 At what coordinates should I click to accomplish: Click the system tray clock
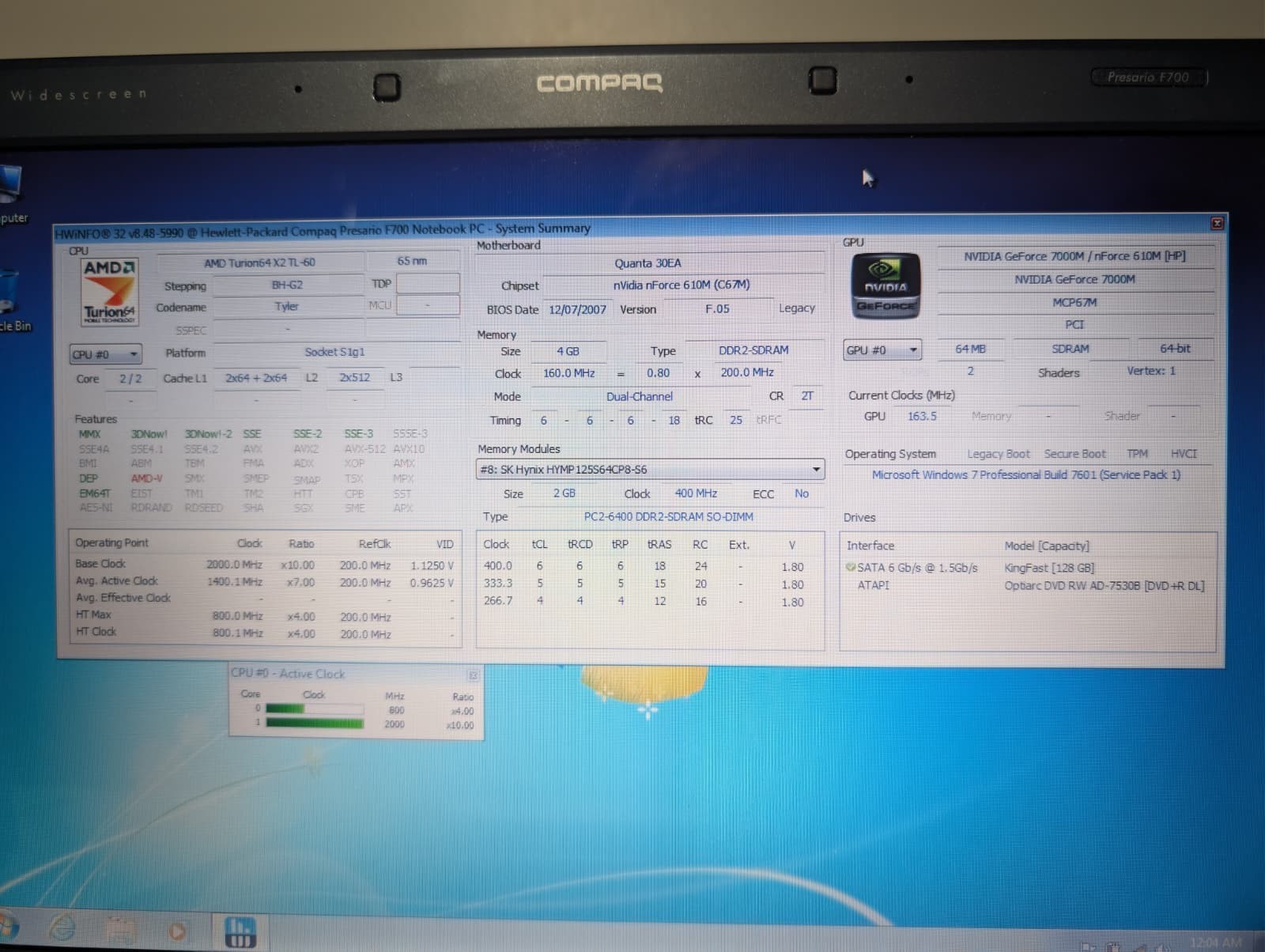pyautogui.click(x=1215, y=942)
